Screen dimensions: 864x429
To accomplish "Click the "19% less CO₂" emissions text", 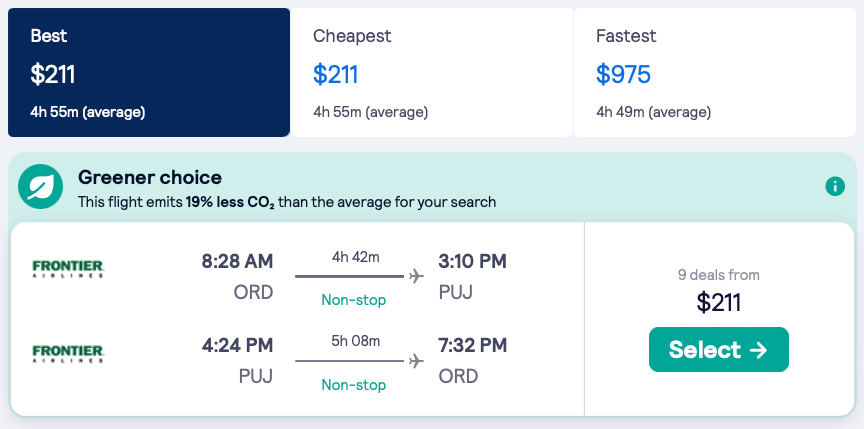I will (x=230, y=202).
